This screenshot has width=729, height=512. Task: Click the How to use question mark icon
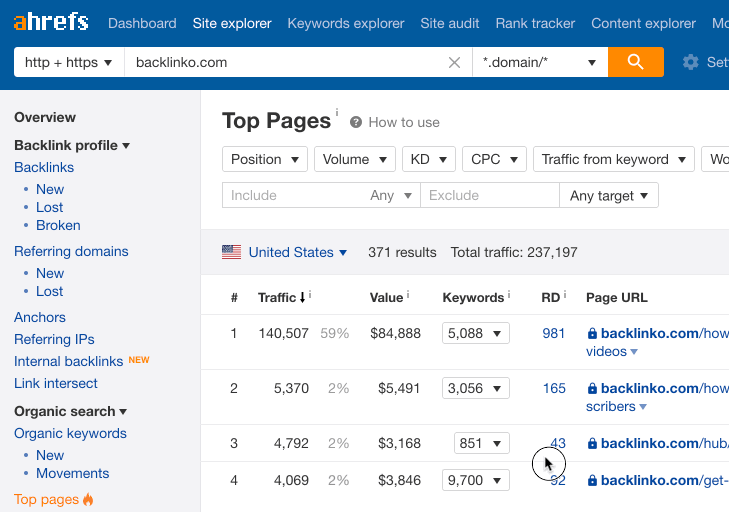[356, 122]
